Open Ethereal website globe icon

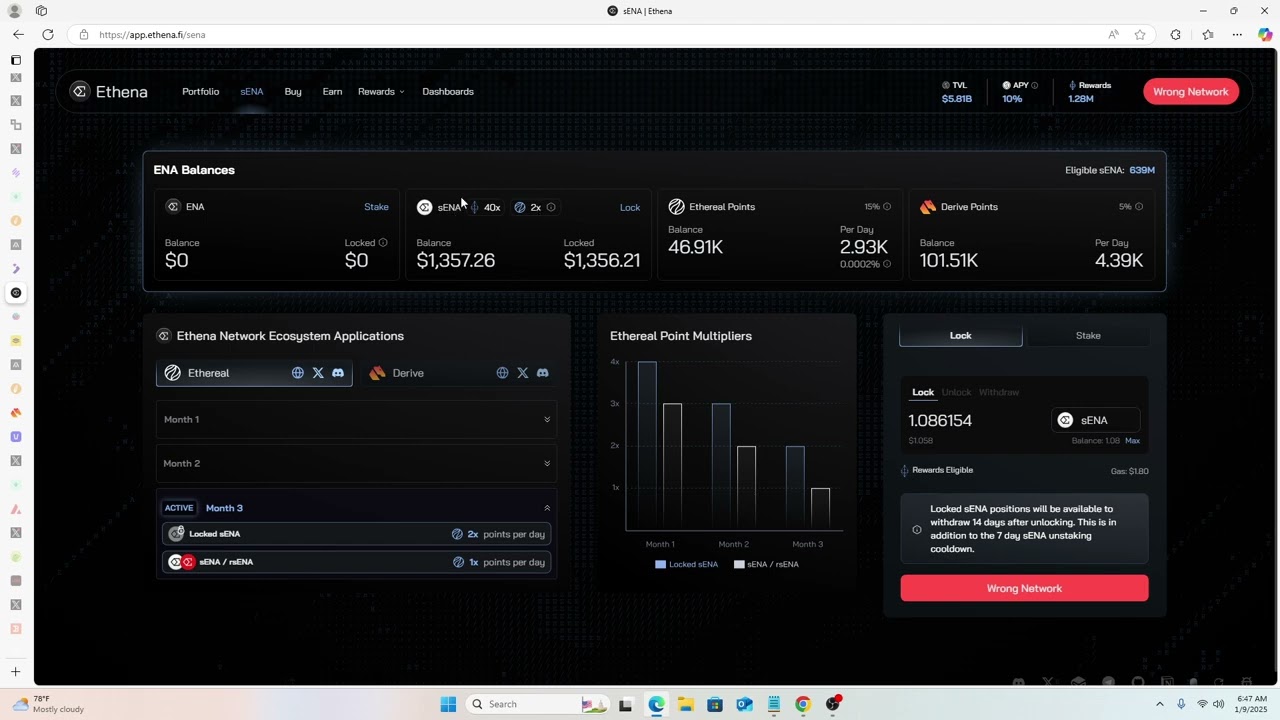[298, 373]
